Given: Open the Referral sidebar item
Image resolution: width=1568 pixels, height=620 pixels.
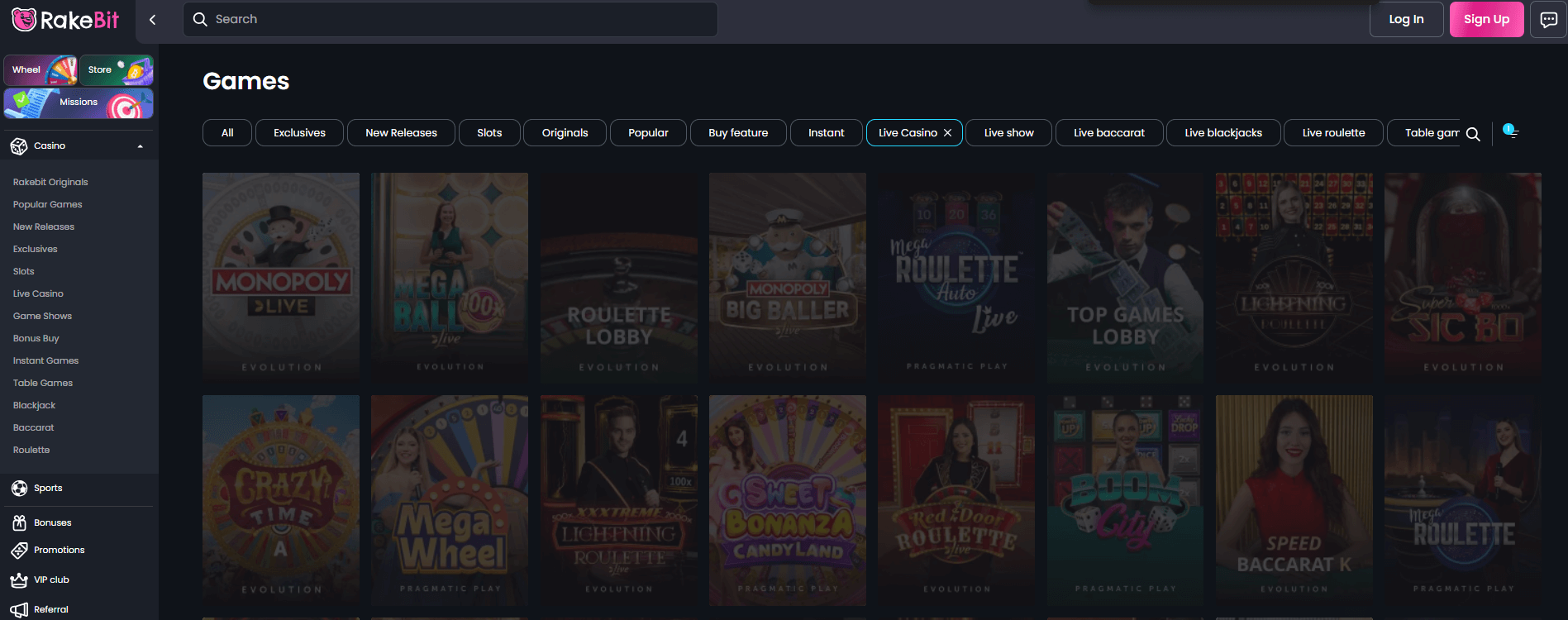Looking at the screenshot, I should click(x=50, y=610).
